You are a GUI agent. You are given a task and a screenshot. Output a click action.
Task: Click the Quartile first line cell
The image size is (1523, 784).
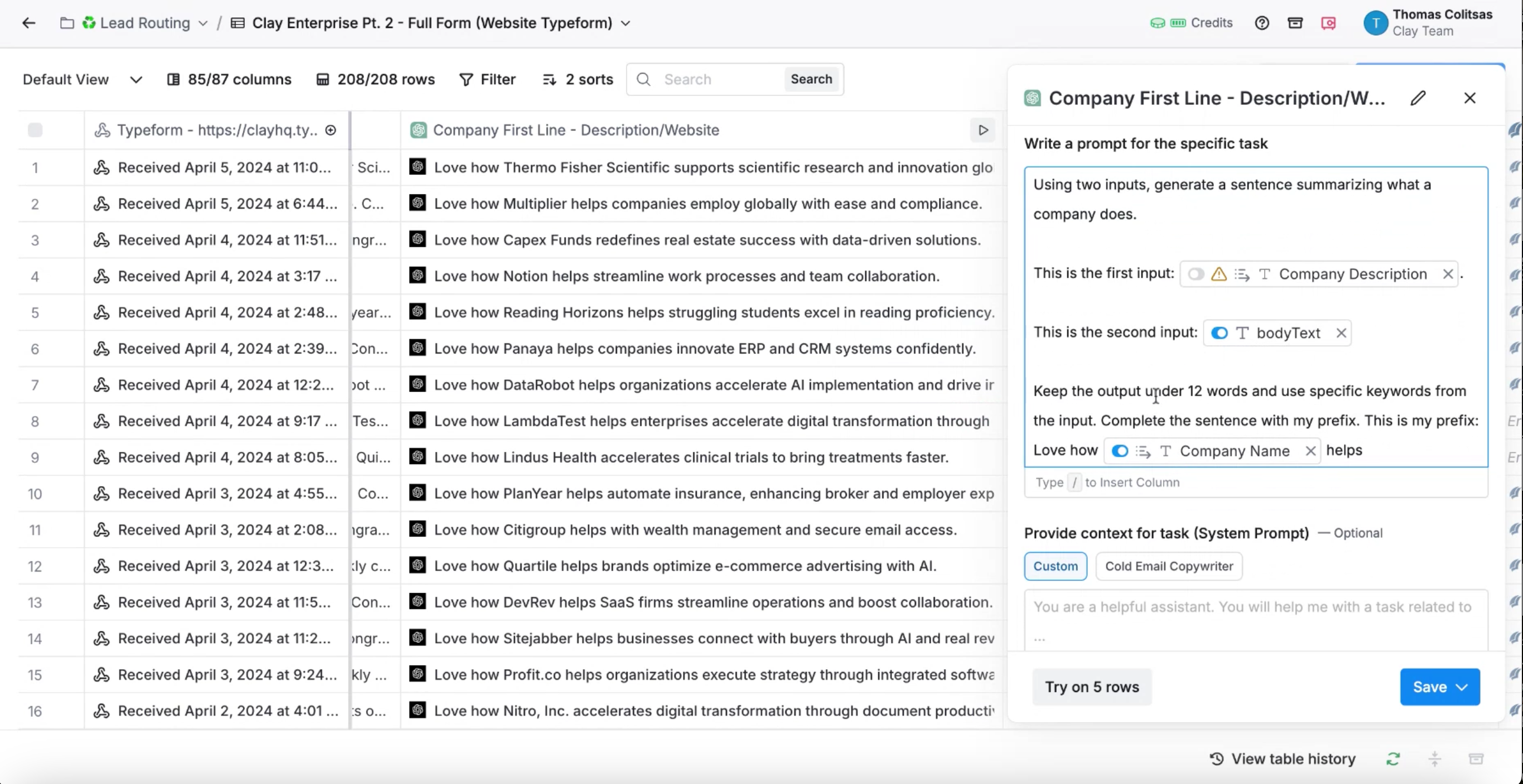(x=701, y=566)
